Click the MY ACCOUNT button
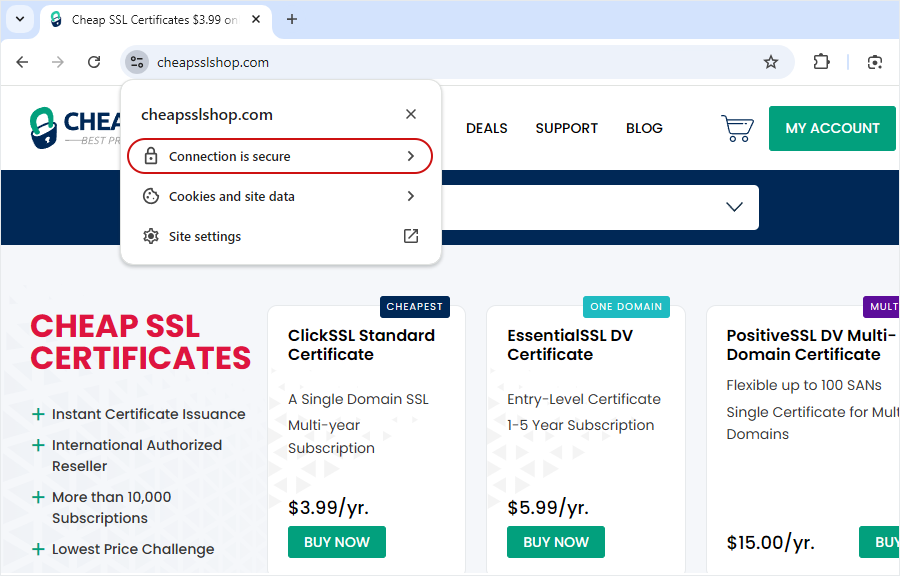Image resolution: width=900 pixels, height=576 pixels. 832,128
